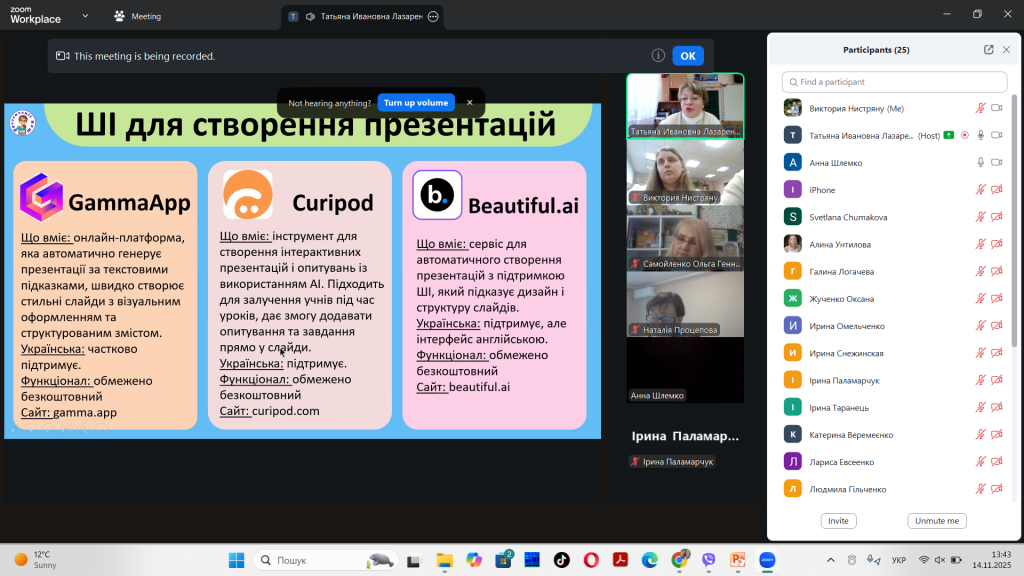Switch to the Meeting tab
Screen dimensions: 1024x576
tap(138, 17)
